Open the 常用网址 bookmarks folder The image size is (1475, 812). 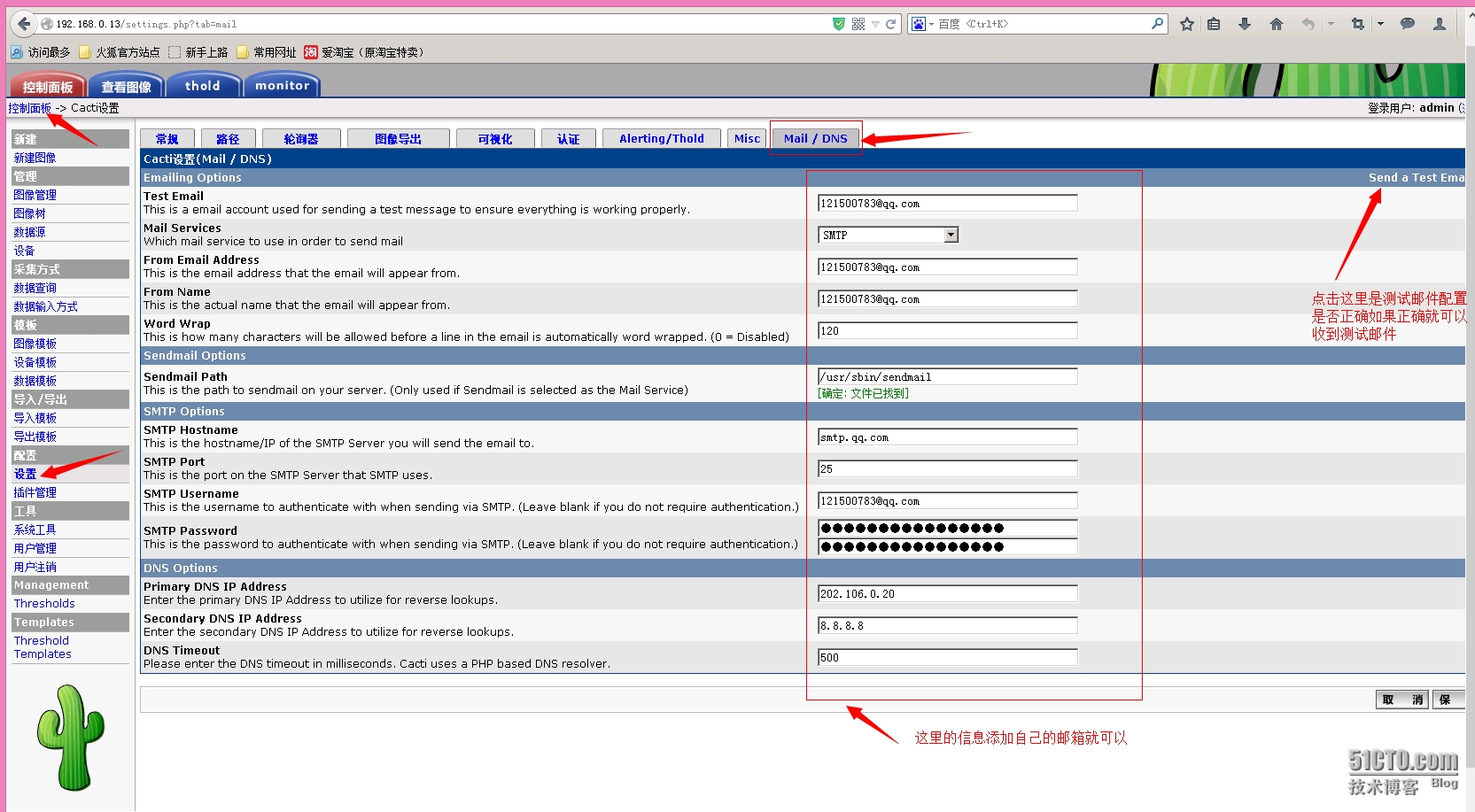[x=267, y=52]
